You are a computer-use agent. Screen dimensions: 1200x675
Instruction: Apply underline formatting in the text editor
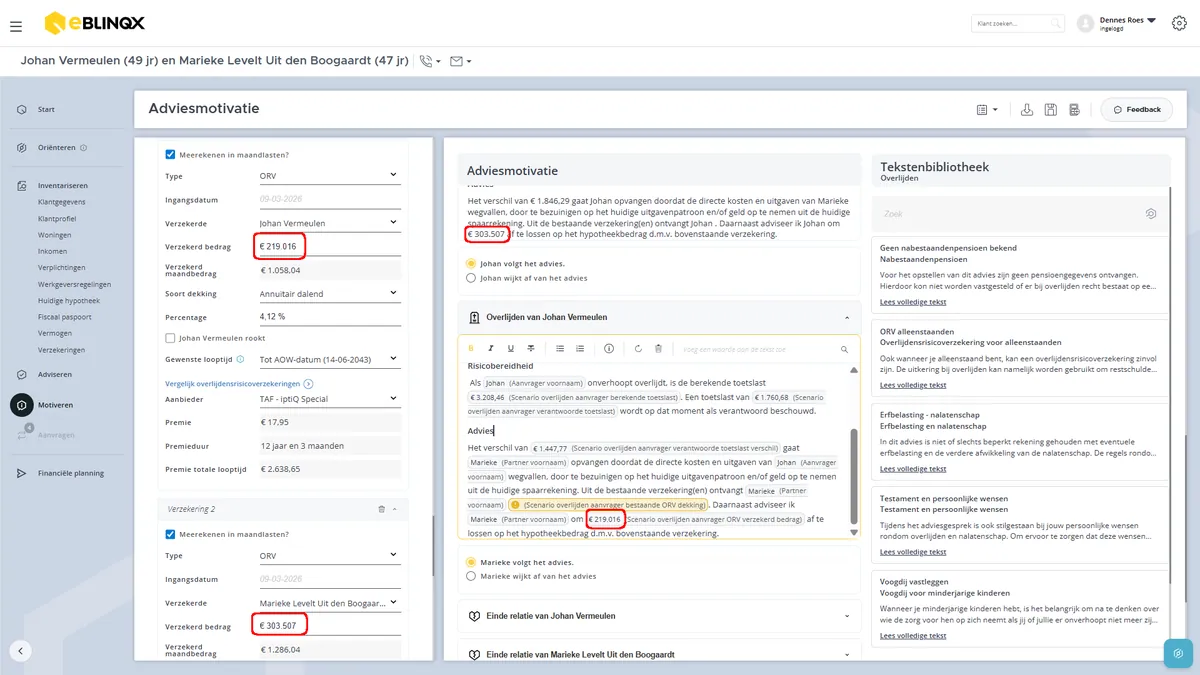tap(510, 348)
